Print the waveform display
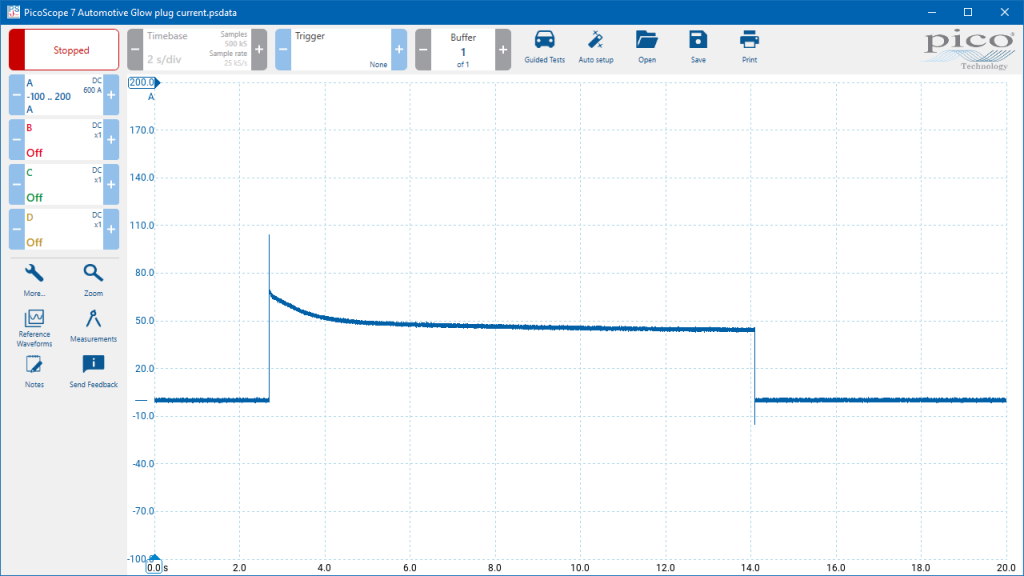1024x576 pixels. pos(749,47)
